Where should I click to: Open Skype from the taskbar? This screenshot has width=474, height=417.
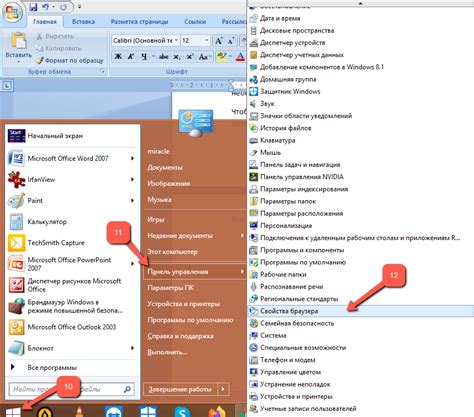click(x=182, y=412)
